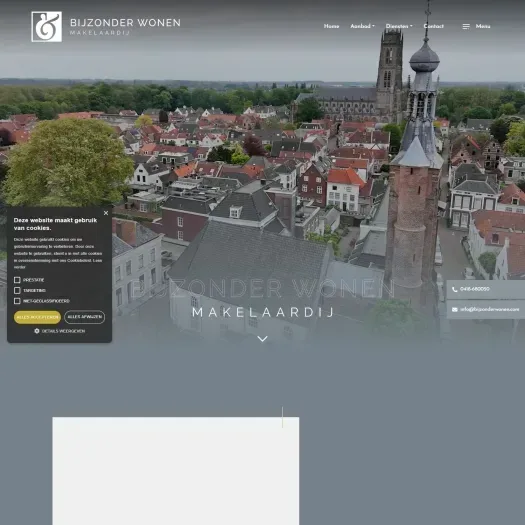The width and height of the screenshot is (525, 525).
Task: Tick the Targeting cookie checkbox
Action: click(17, 290)
